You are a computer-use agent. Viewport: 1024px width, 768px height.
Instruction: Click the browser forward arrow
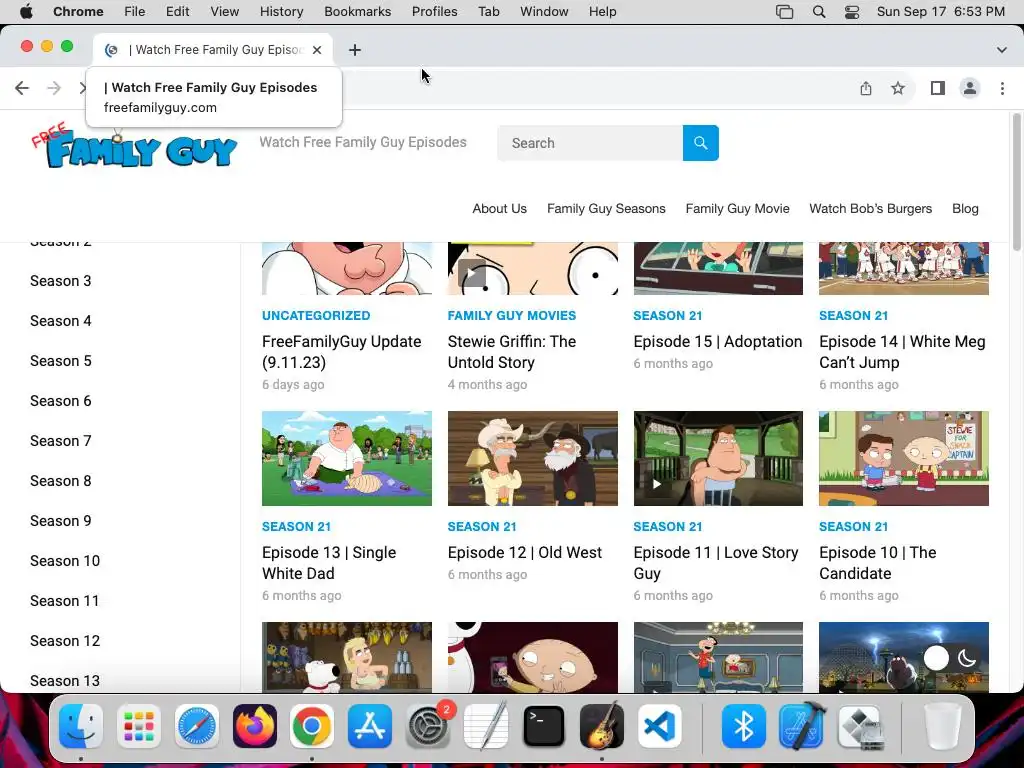pos(54,88)
